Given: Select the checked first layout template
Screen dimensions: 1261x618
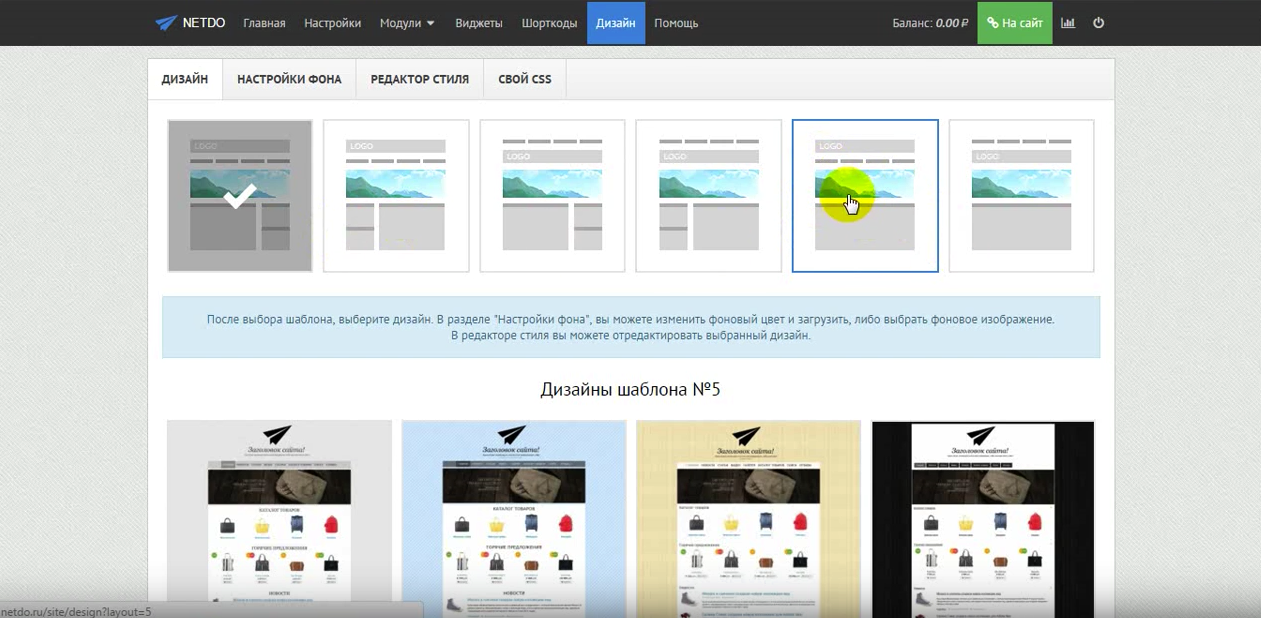Looking at the screenshot, I should click(x=240, y=196).
